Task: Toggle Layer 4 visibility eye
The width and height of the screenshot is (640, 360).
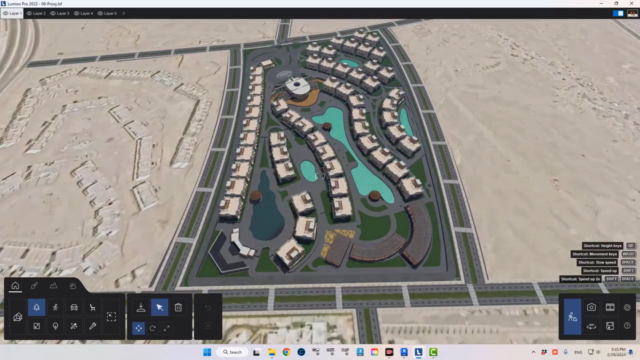Action: pos(76,13)
